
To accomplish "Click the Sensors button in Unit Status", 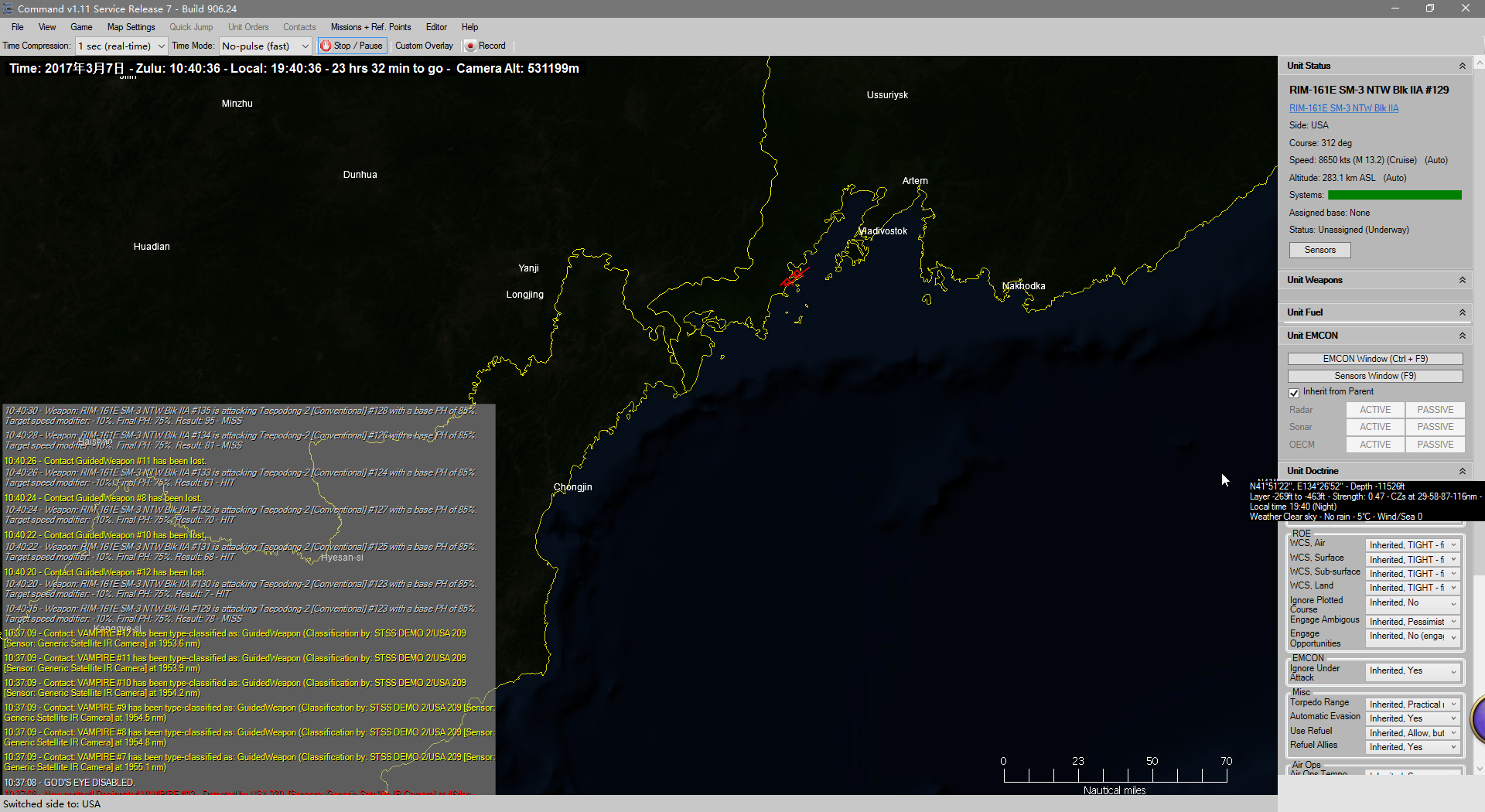I will (x=1319, y=250).
